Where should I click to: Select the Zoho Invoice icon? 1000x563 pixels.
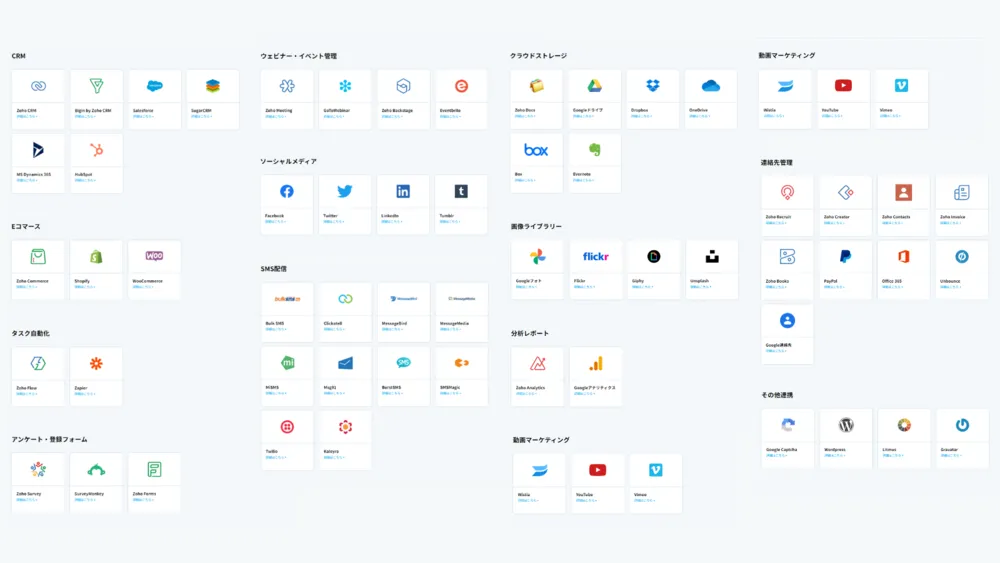point(962,193)
